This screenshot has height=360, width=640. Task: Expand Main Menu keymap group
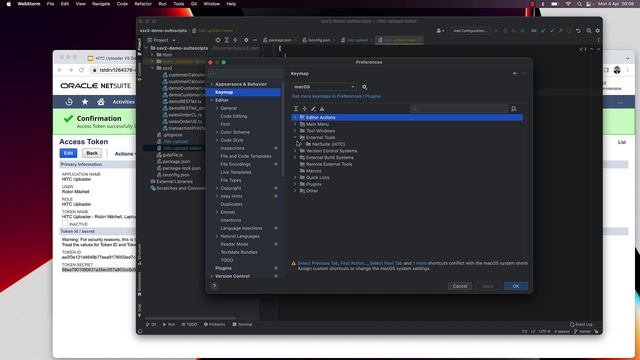pos(295,124)
